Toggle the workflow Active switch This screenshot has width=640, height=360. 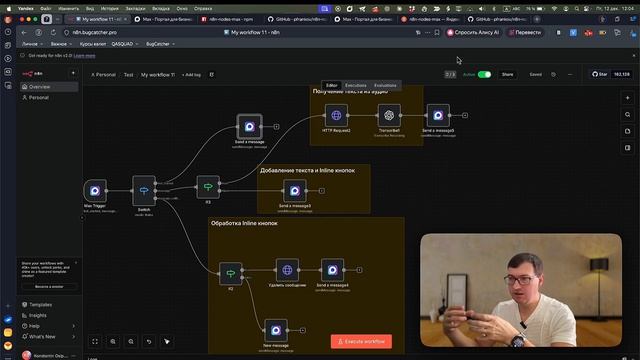coord(484,74)
